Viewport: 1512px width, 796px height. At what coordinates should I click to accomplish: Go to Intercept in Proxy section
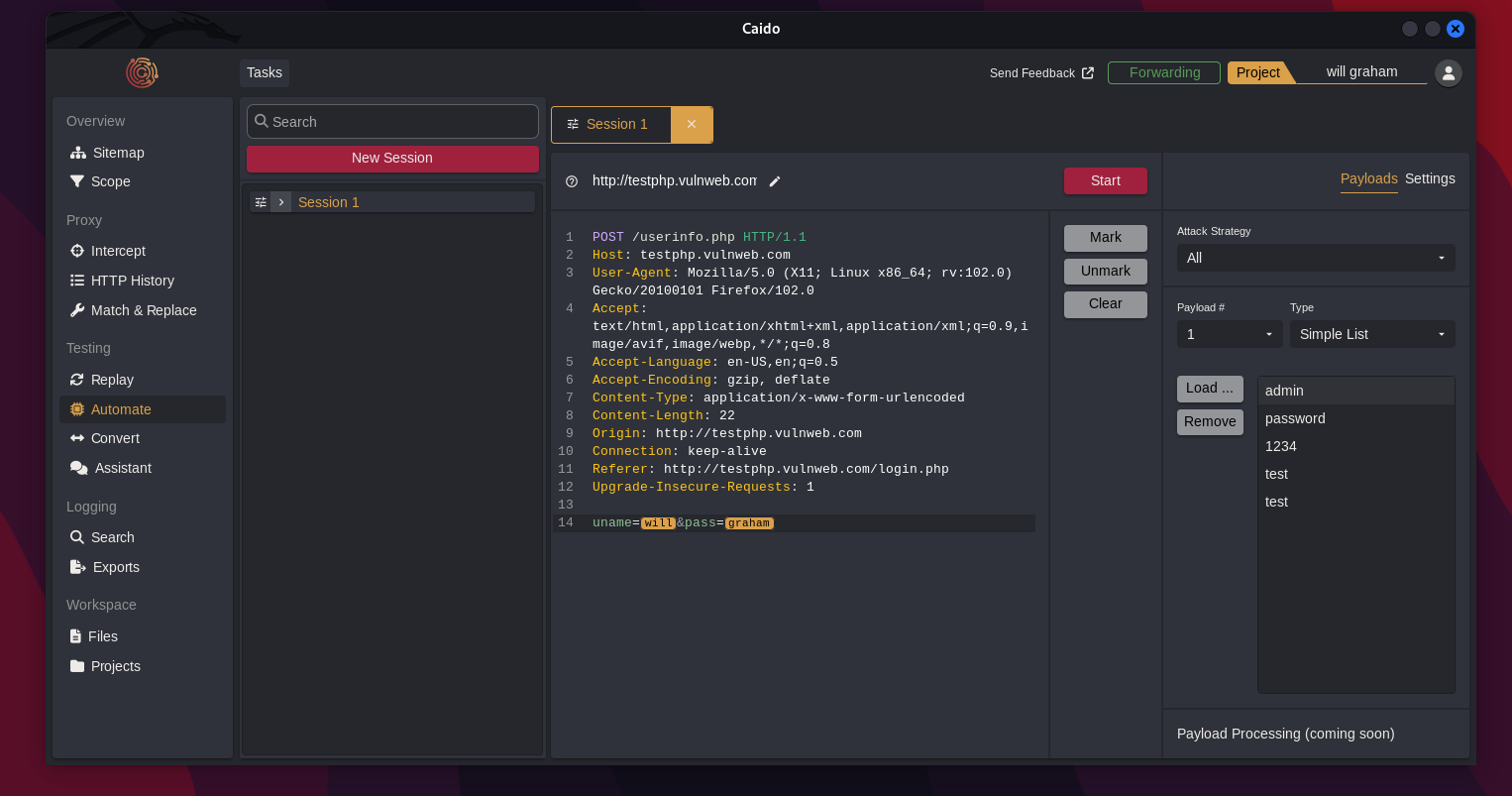(118, 251)
